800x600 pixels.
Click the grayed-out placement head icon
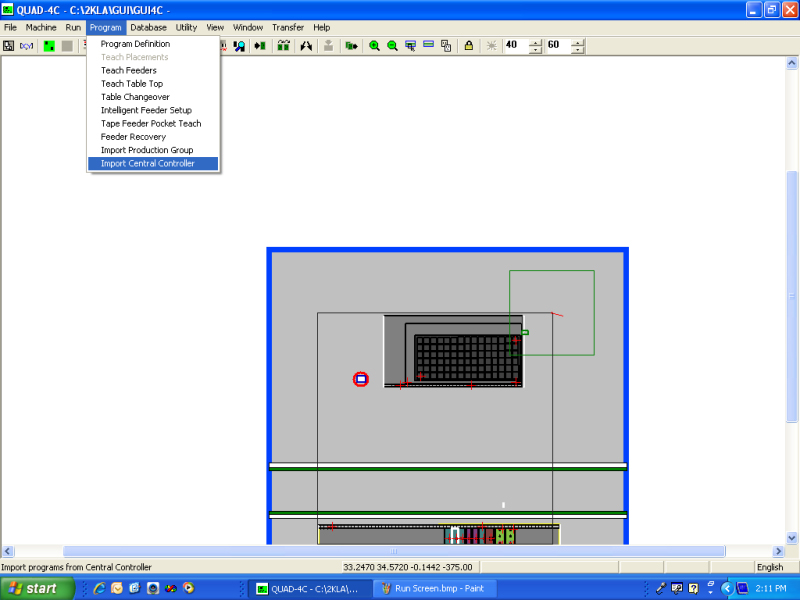pyautogui.click(x=329, y=46)
